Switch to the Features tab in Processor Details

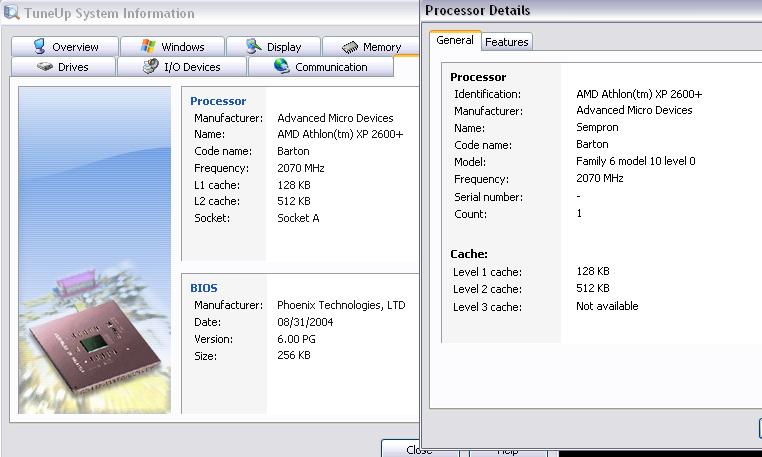pyautogui.click(x=507, y=42)
